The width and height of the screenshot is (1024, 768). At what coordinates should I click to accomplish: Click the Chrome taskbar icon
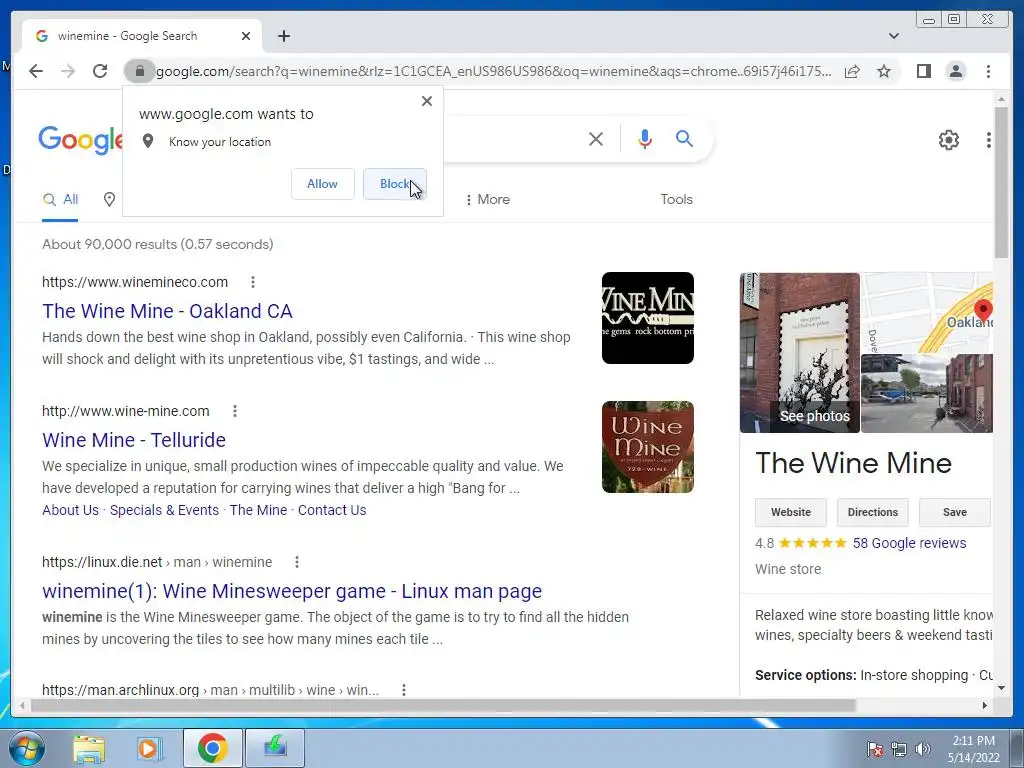pyautogui.click(x=213, y=748)
